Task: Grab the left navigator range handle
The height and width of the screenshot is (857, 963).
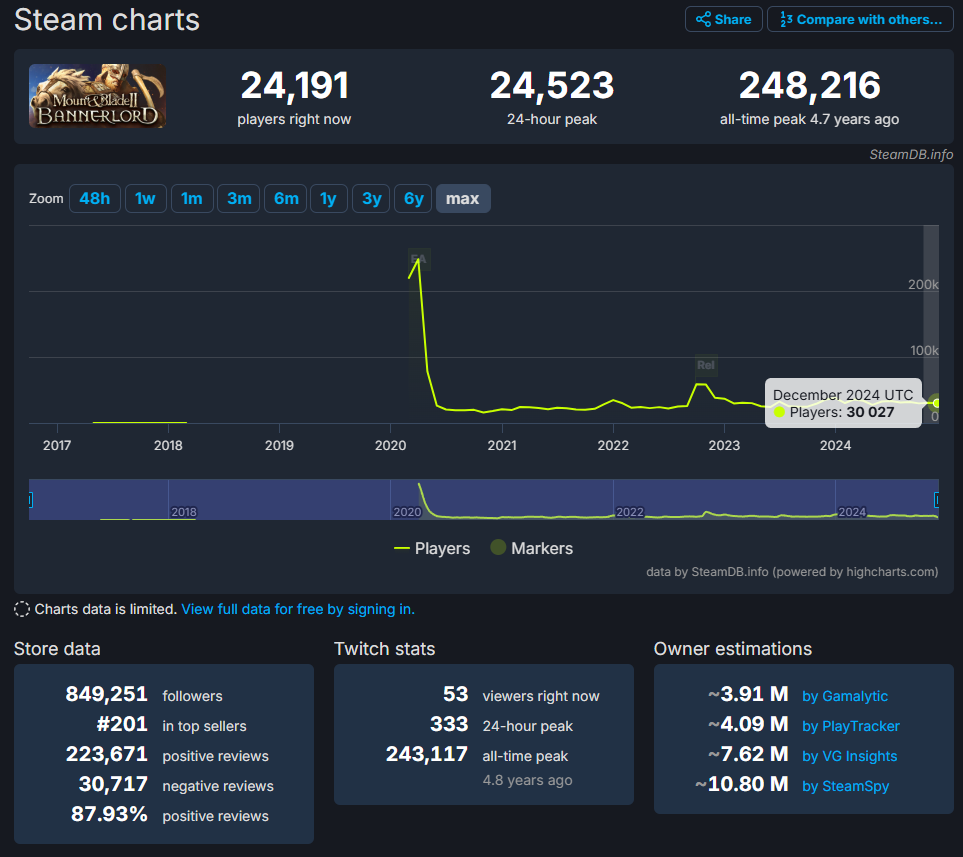Action: coord(30,499)
